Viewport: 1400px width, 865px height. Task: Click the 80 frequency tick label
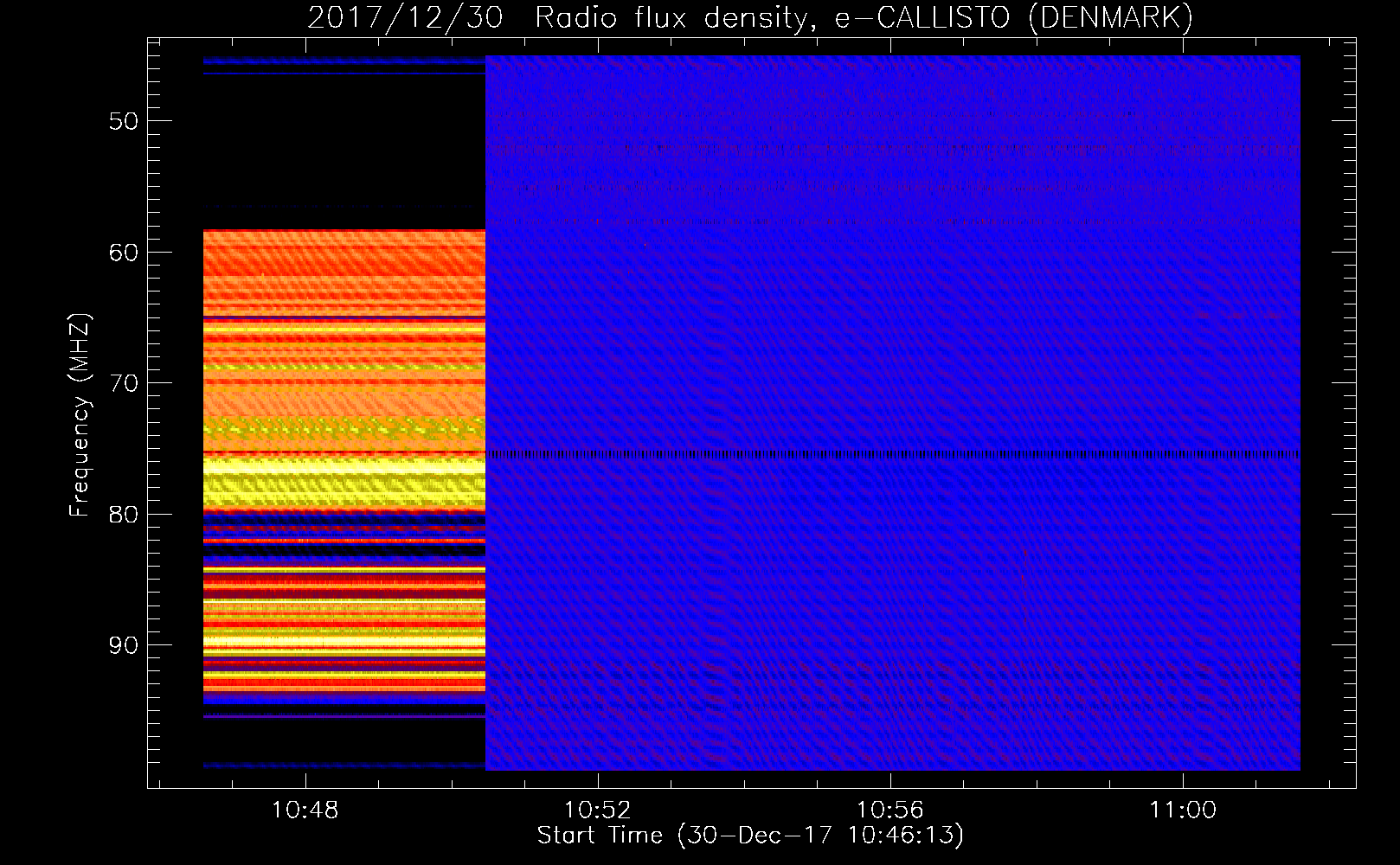[124, 515]
